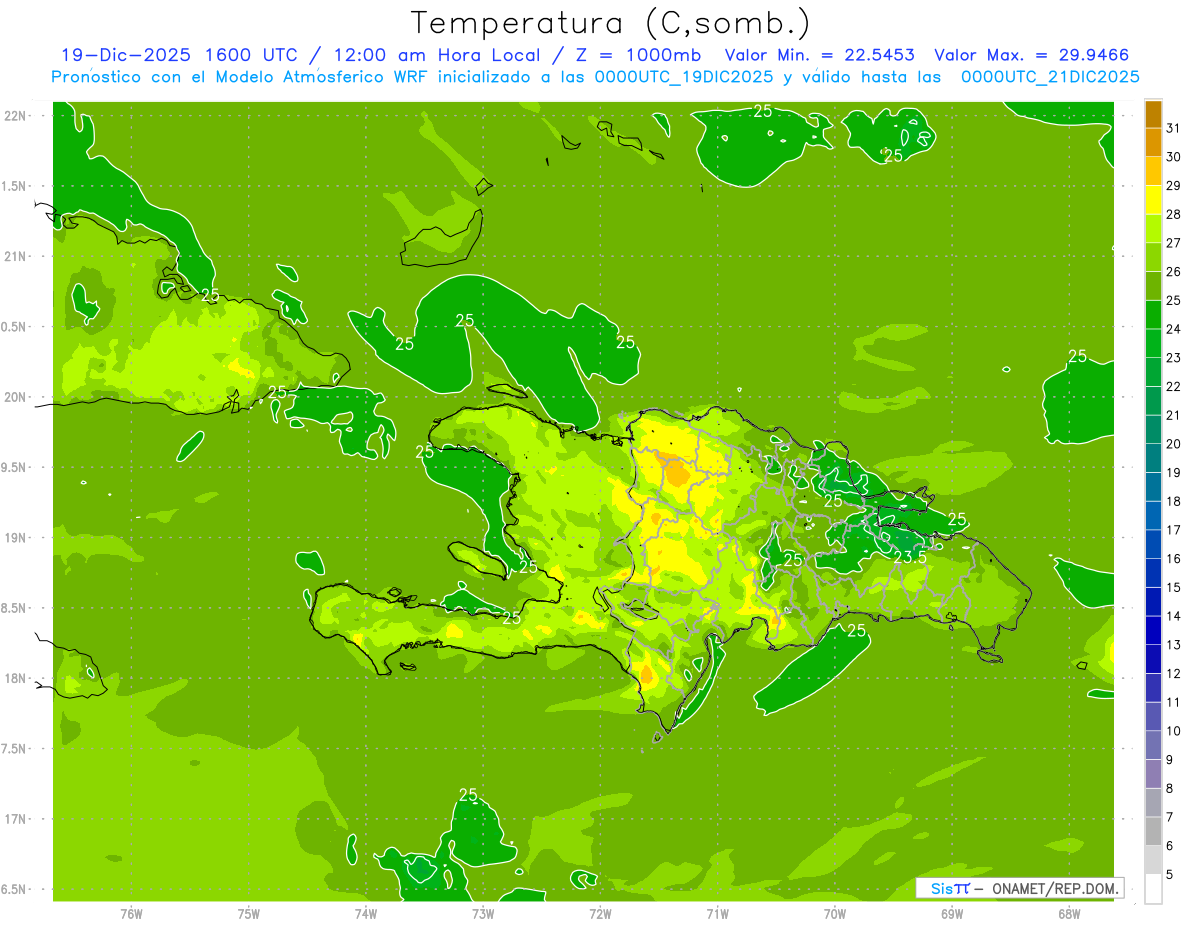Click the '22N' latitude axis label
The width and height of the screenshot is (1200, 927).
[17, 115]
